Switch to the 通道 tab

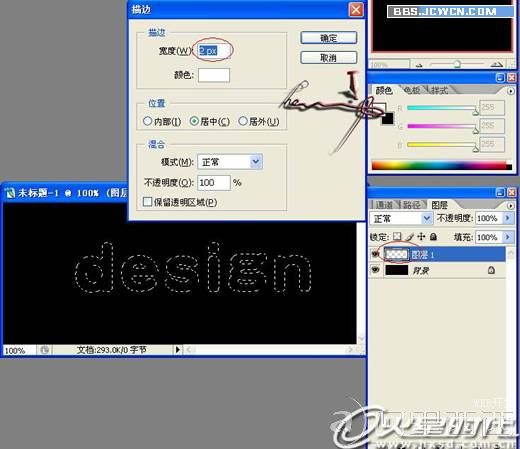tap(384, 205)
